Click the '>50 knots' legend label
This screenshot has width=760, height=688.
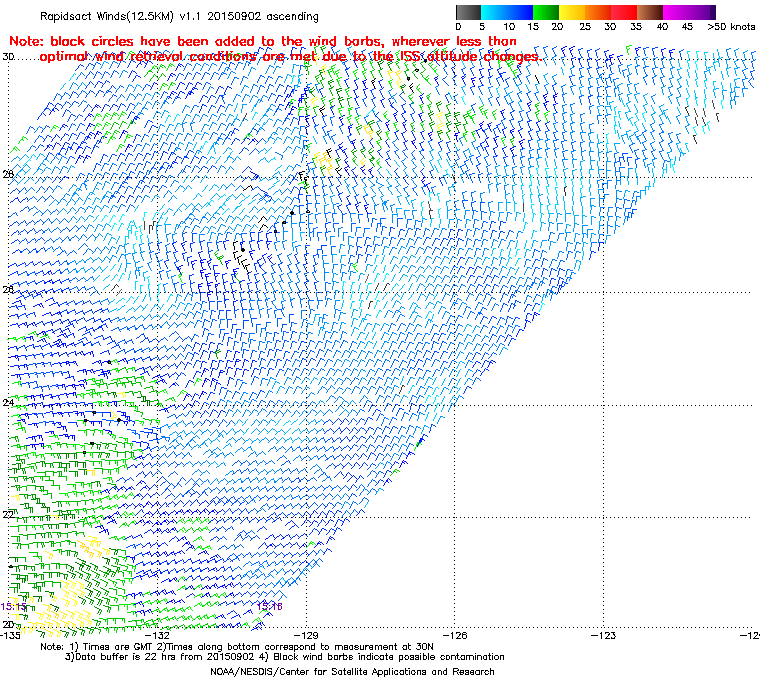(x=731, y=27)
